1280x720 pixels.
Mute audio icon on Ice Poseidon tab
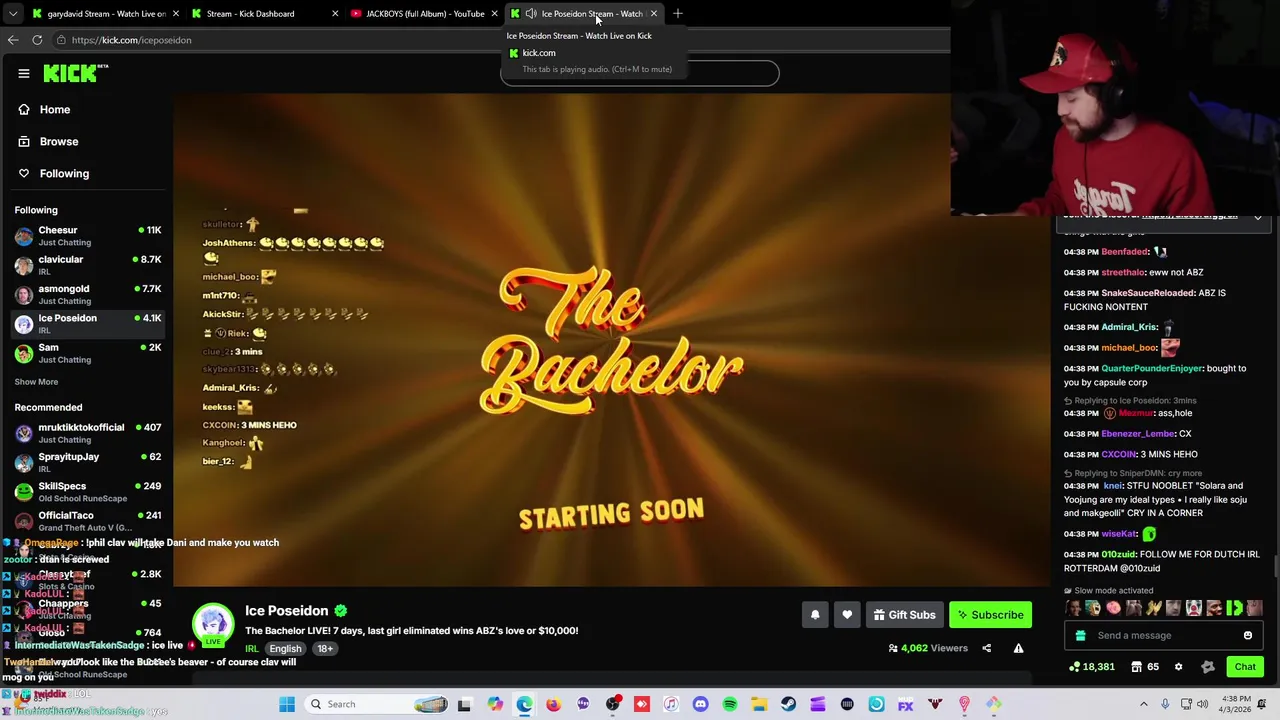(x=531, y=13)
